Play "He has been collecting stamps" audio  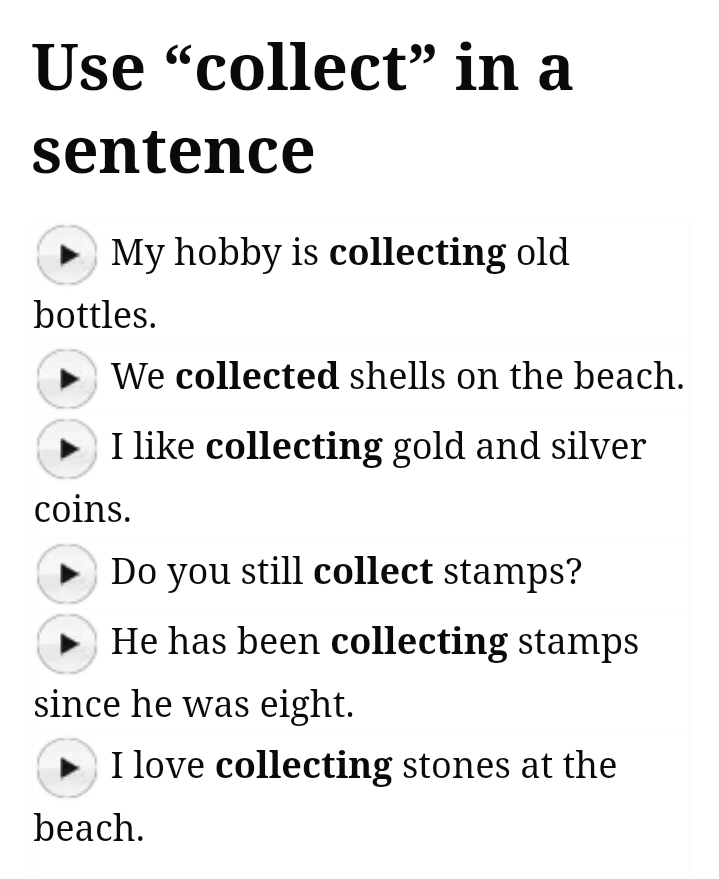66,643
